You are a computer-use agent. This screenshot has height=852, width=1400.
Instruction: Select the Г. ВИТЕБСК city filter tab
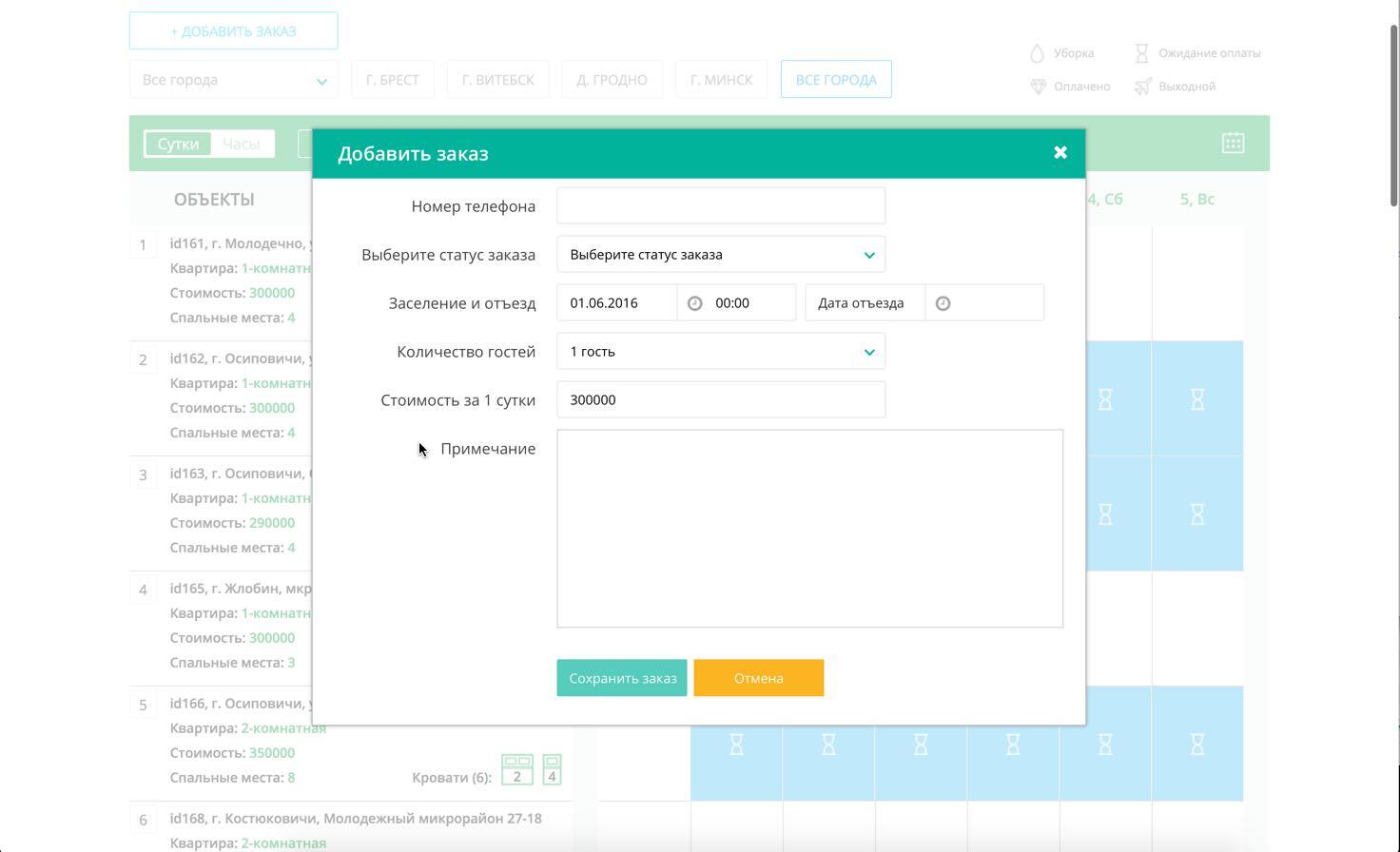point(497,79)
